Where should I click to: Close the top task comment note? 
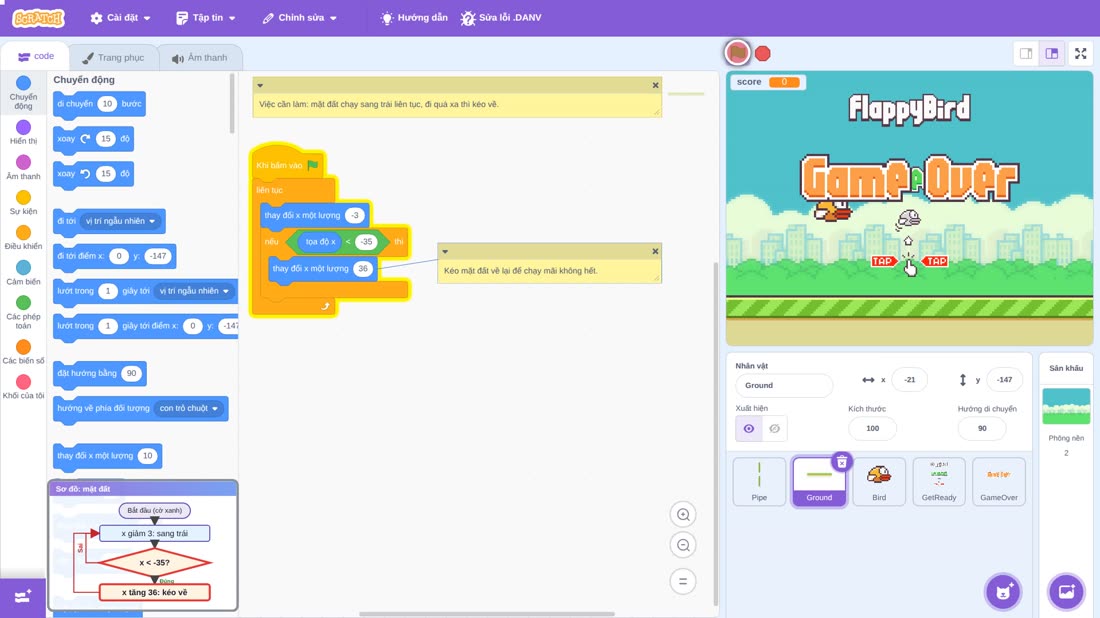pos(655,86)
